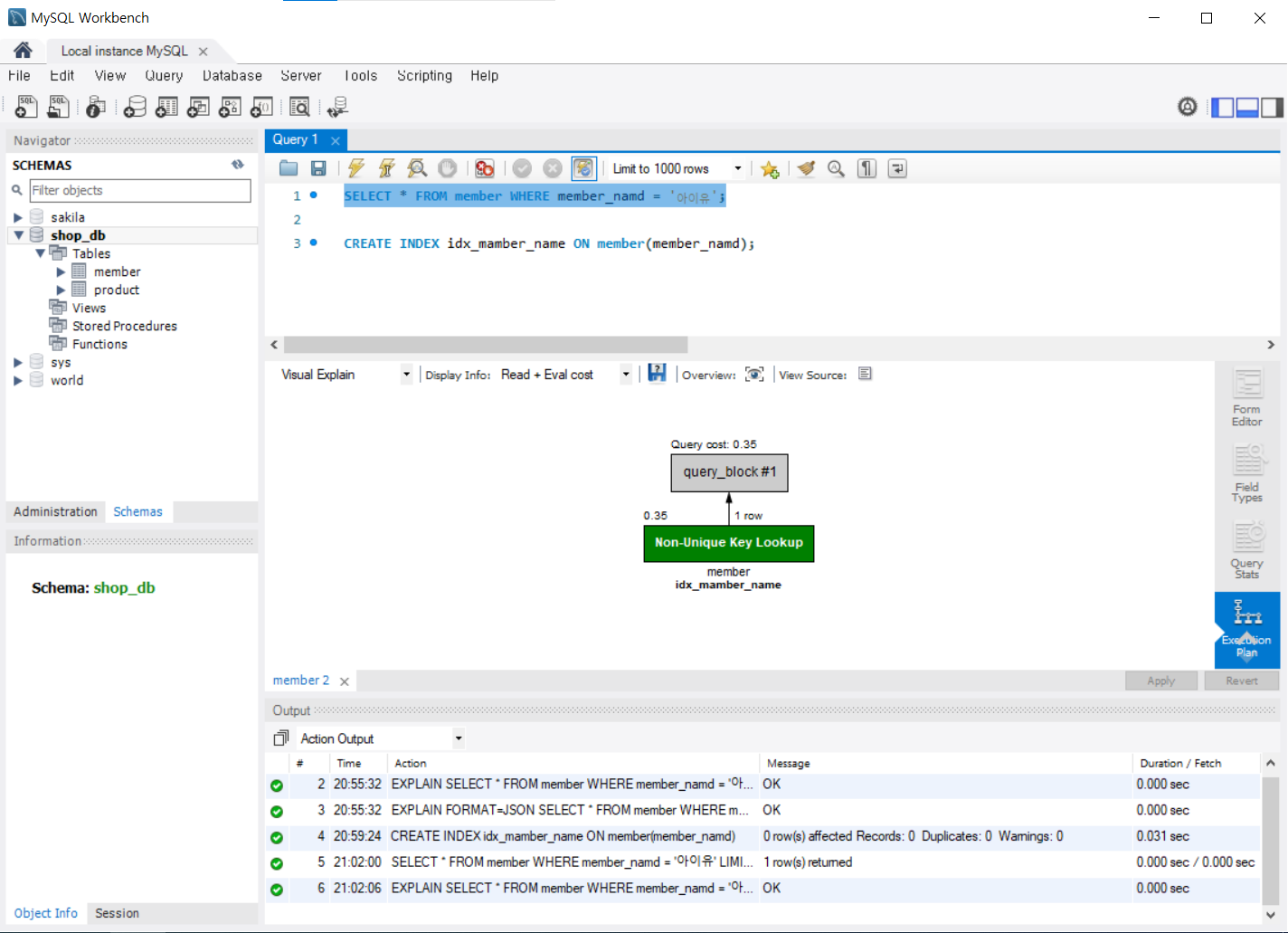The height and width of the screenshot is (933, 1288).
Task: Create new schema toolbar icon
Action: pos(135,107)
